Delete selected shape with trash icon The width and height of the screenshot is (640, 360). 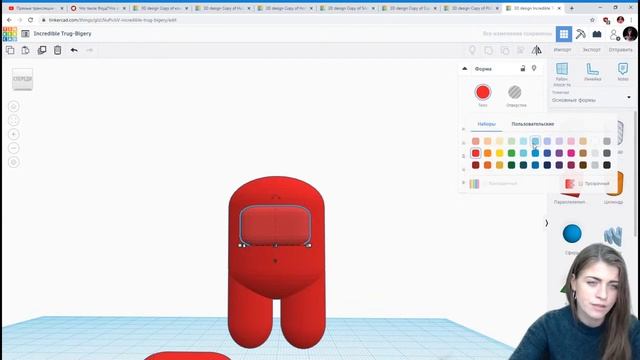point(58,50)
